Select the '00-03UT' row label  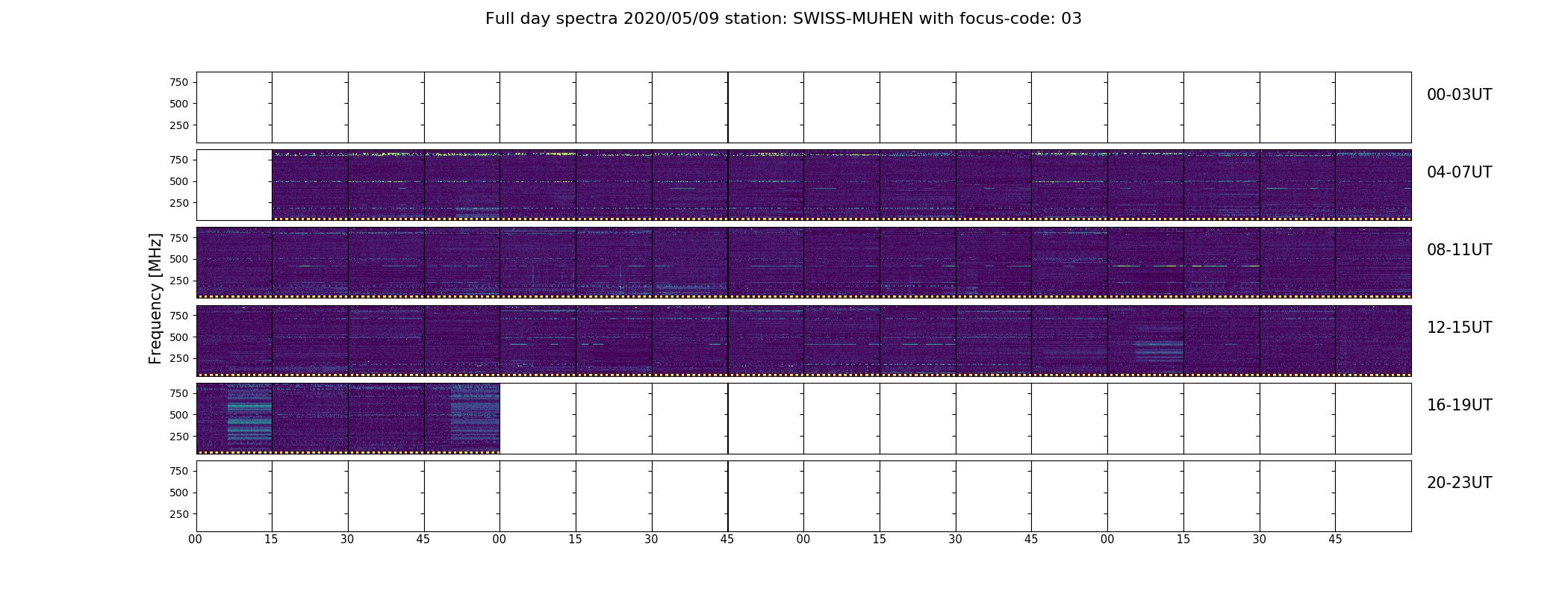pos(1459,95)
